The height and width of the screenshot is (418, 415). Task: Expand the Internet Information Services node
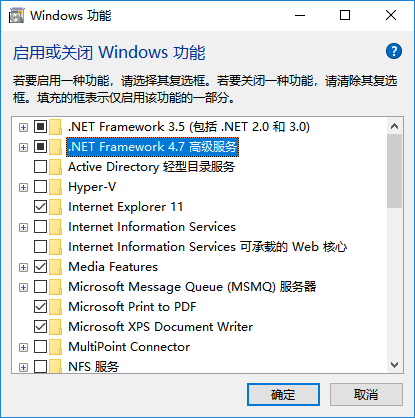point(23,227)
